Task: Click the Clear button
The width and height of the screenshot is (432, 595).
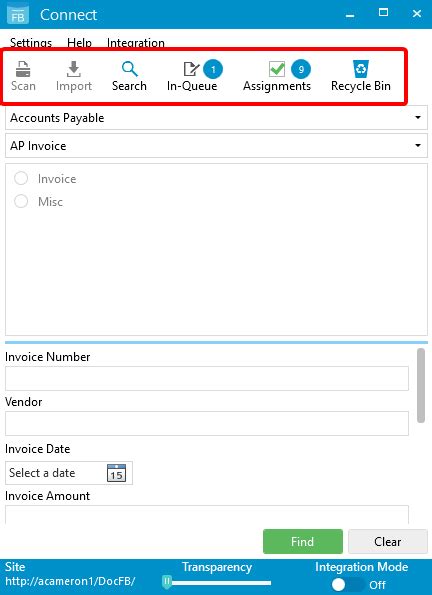Action: tap(388, 541)
